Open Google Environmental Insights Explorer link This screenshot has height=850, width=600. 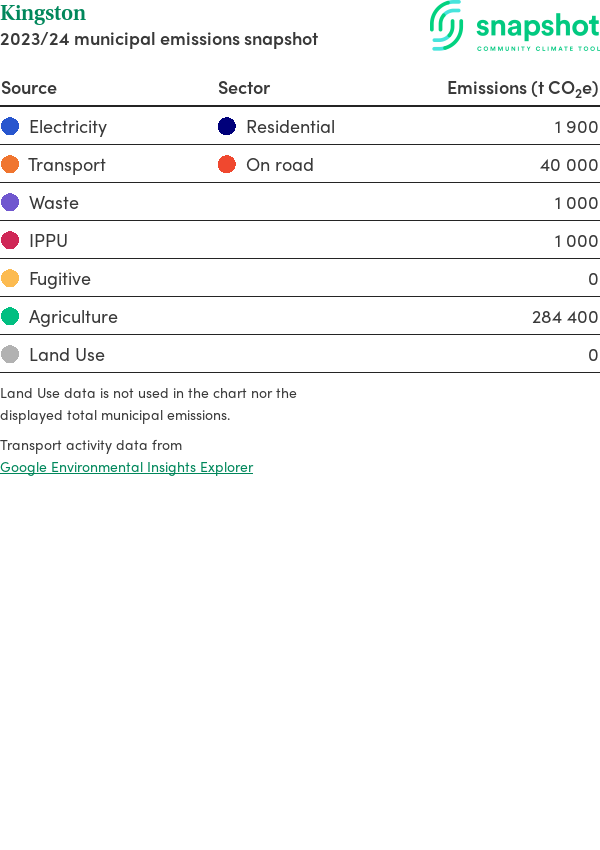pyautogui.click(x=126, y=467)
